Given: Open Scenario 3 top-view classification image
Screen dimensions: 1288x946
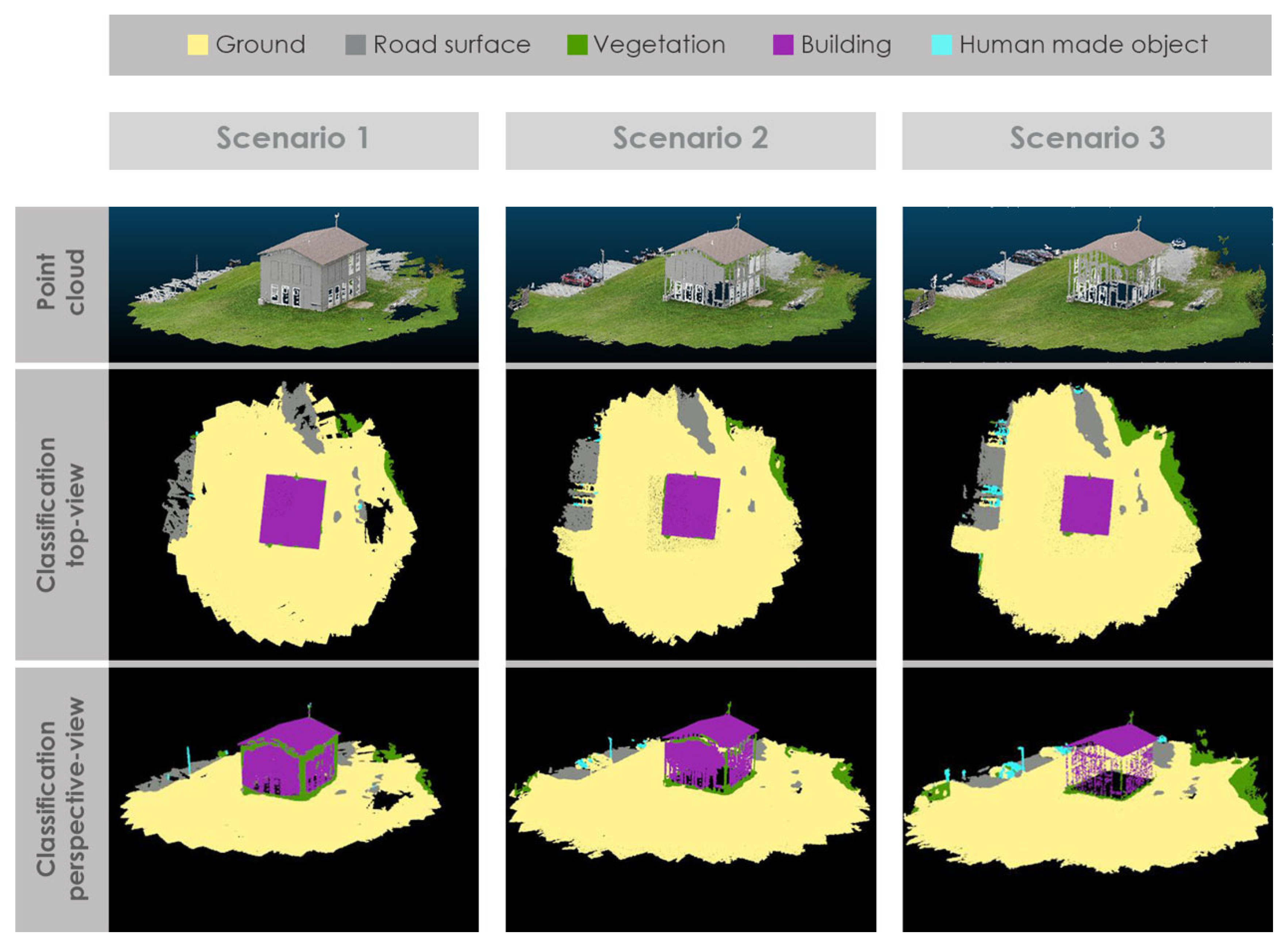Looking at the screenshot, I should (x=1087, y=514).
